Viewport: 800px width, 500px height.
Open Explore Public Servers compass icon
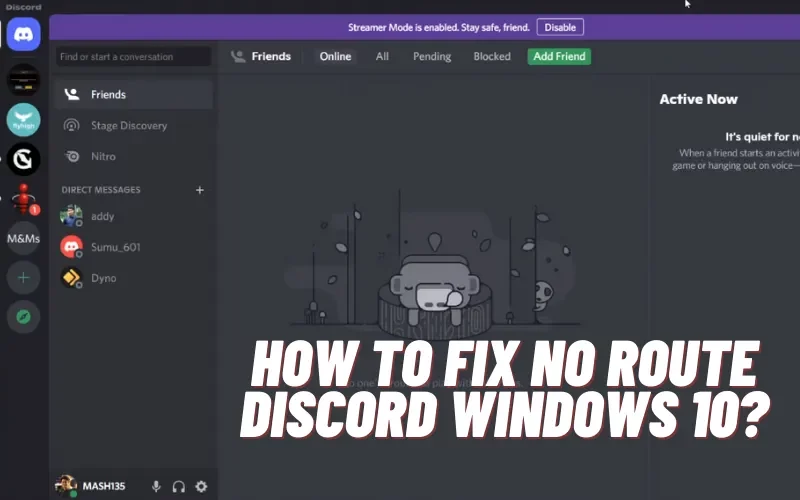(x=23, y=317)
